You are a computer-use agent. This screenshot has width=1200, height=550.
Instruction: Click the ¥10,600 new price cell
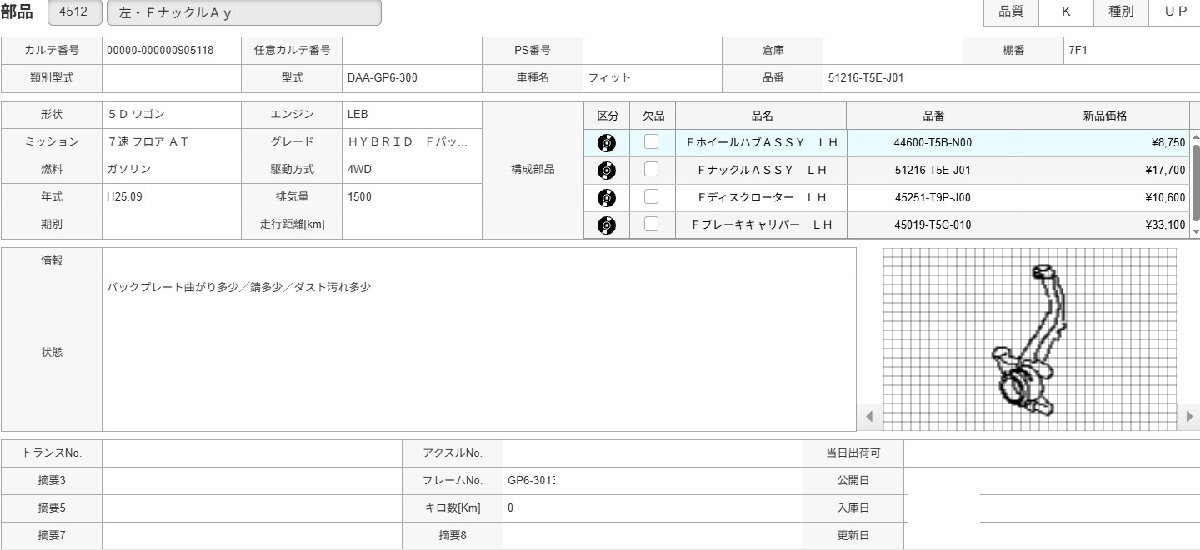point(1163,198)
